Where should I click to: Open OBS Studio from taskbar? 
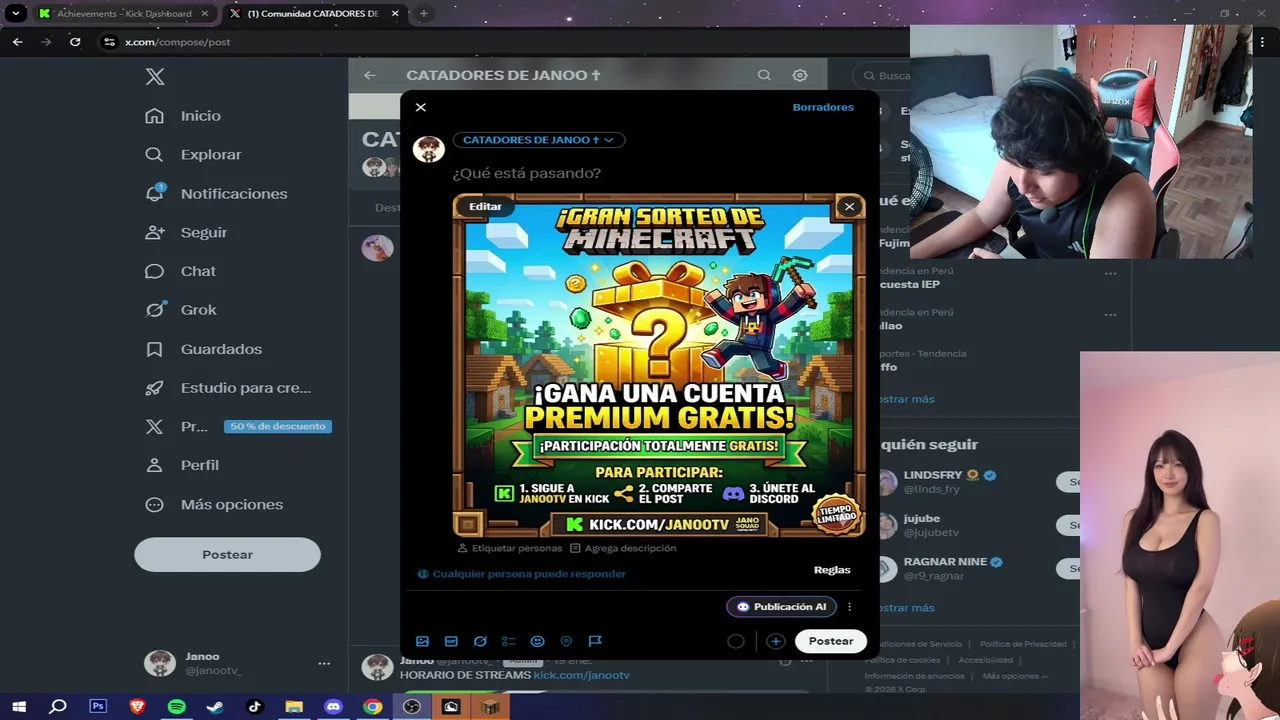(412, 707)
